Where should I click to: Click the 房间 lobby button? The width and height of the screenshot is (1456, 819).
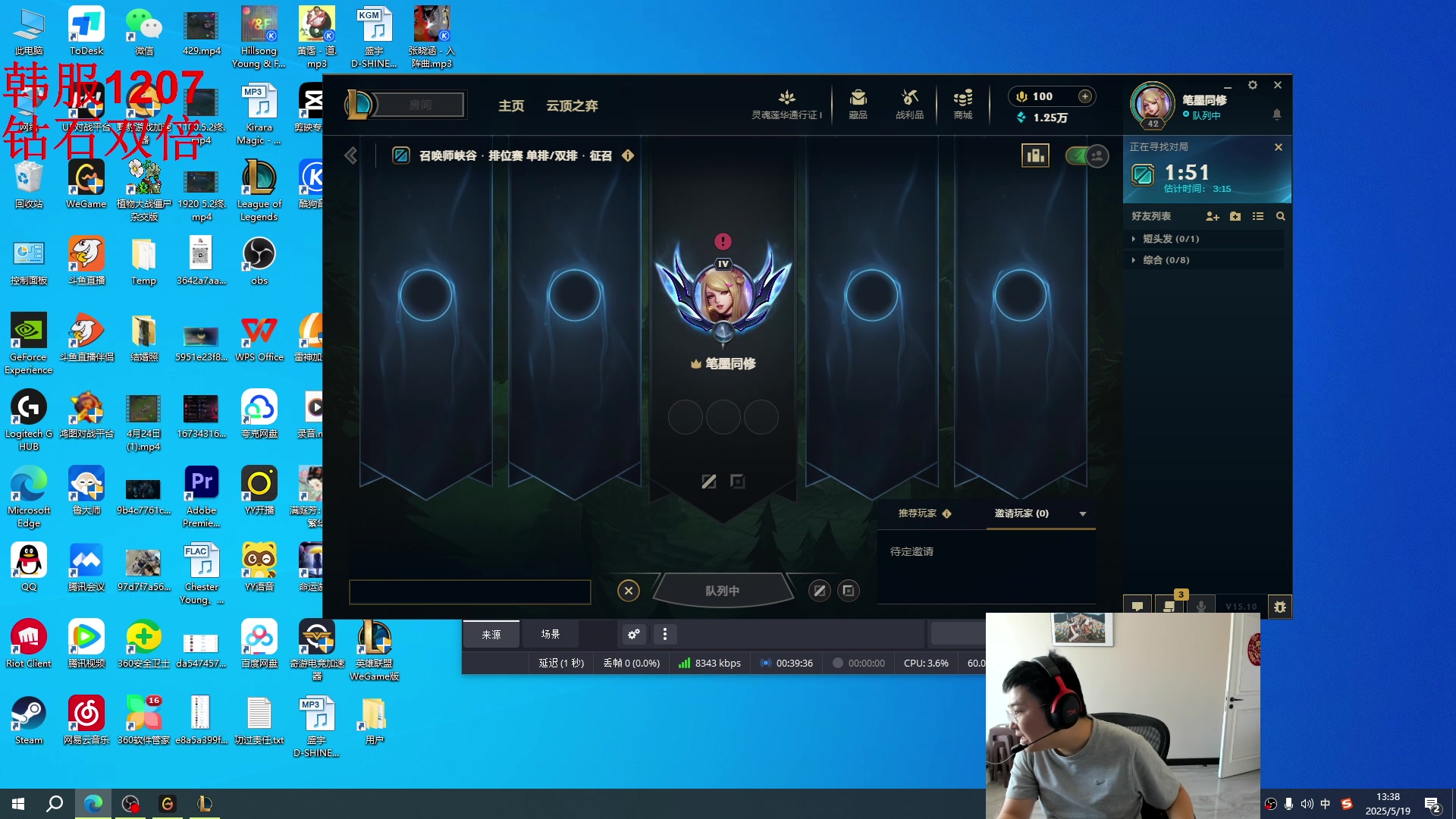[420, 105]
